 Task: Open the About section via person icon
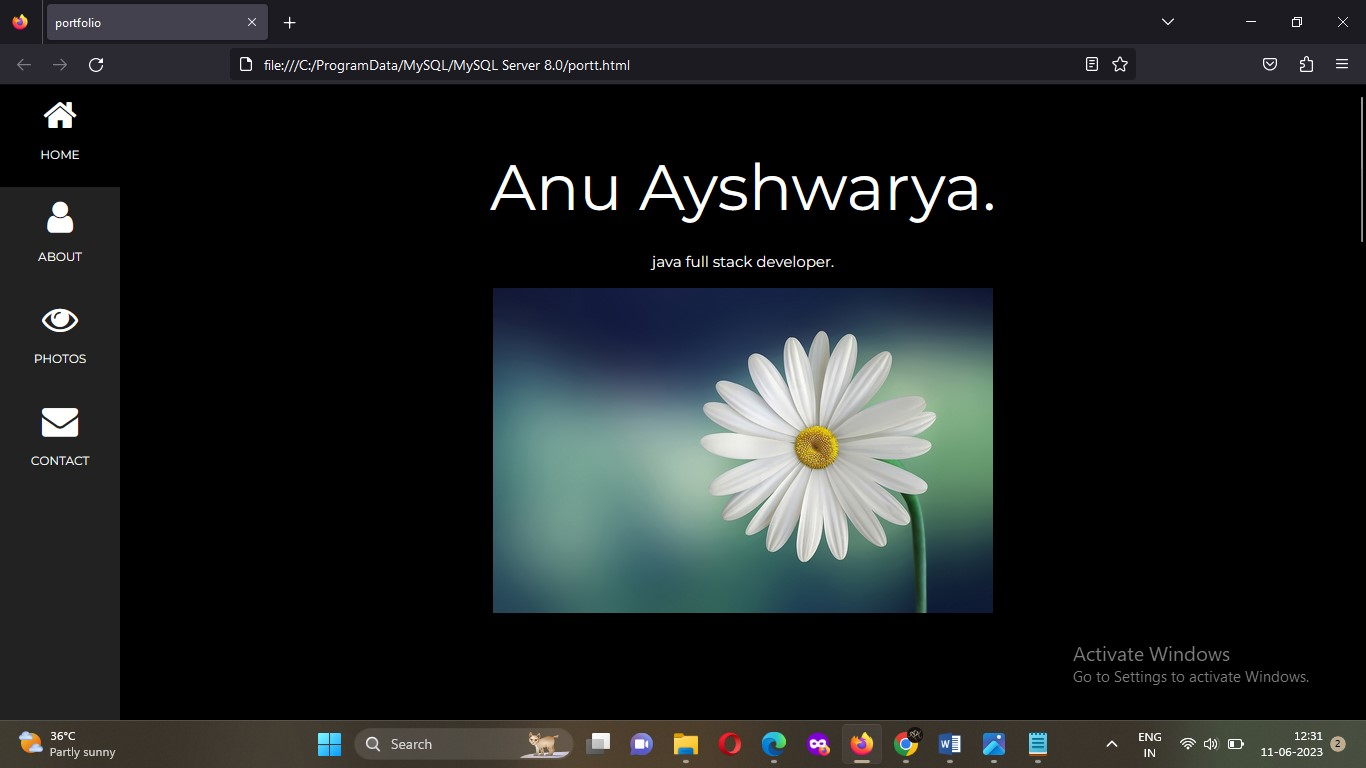[59, 217]
